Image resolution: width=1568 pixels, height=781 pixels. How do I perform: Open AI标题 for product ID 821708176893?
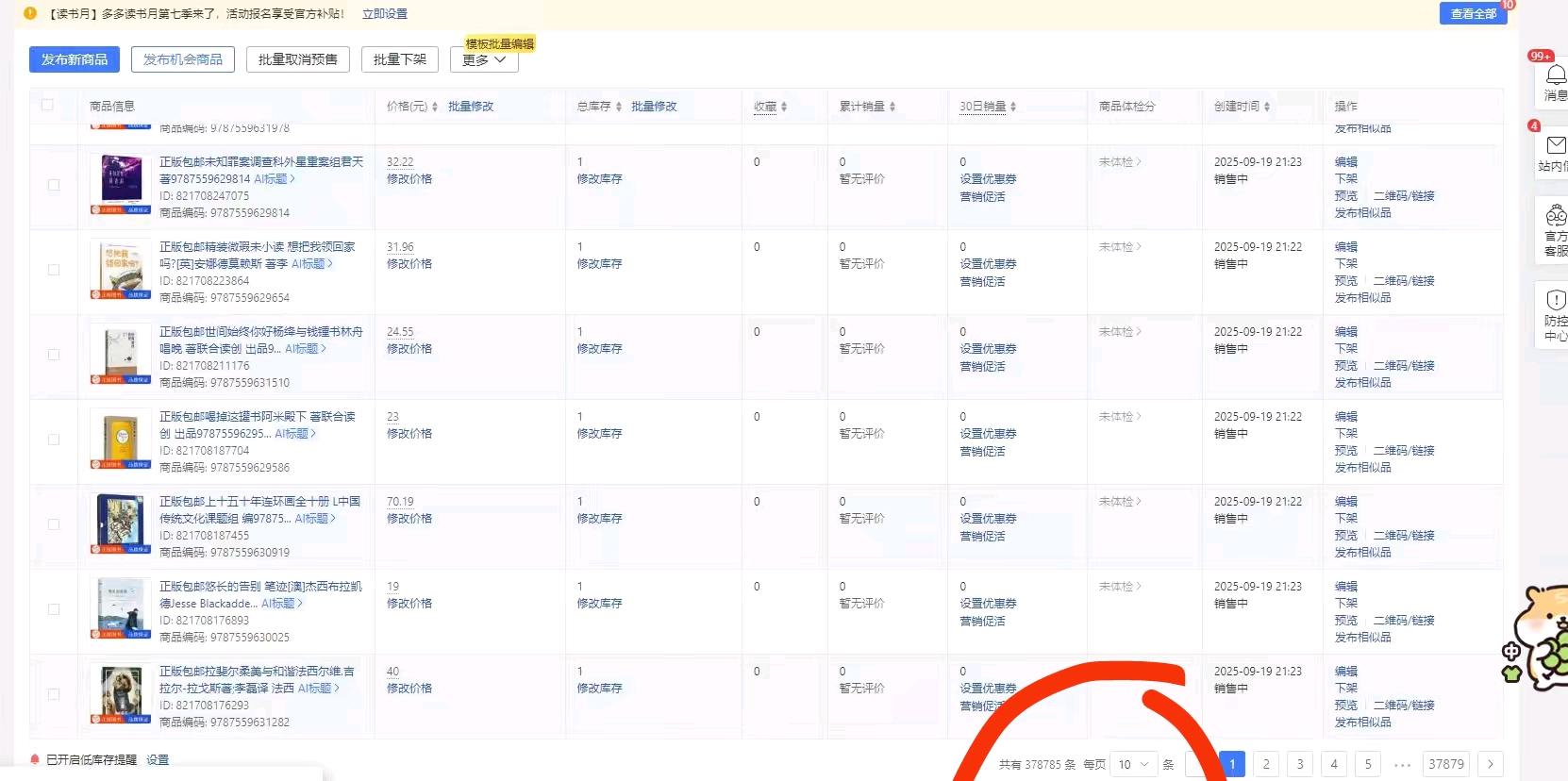click(x=282, y=604)
